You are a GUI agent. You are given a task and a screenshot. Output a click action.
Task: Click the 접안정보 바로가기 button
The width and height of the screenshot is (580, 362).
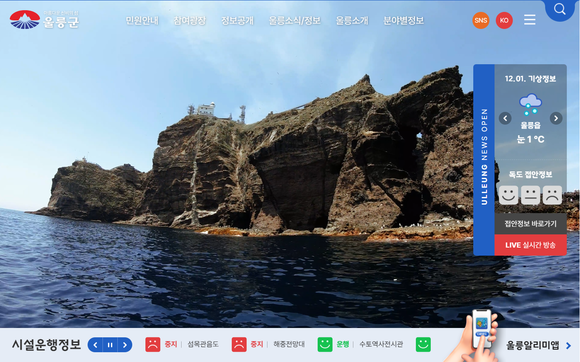[530, 224]
